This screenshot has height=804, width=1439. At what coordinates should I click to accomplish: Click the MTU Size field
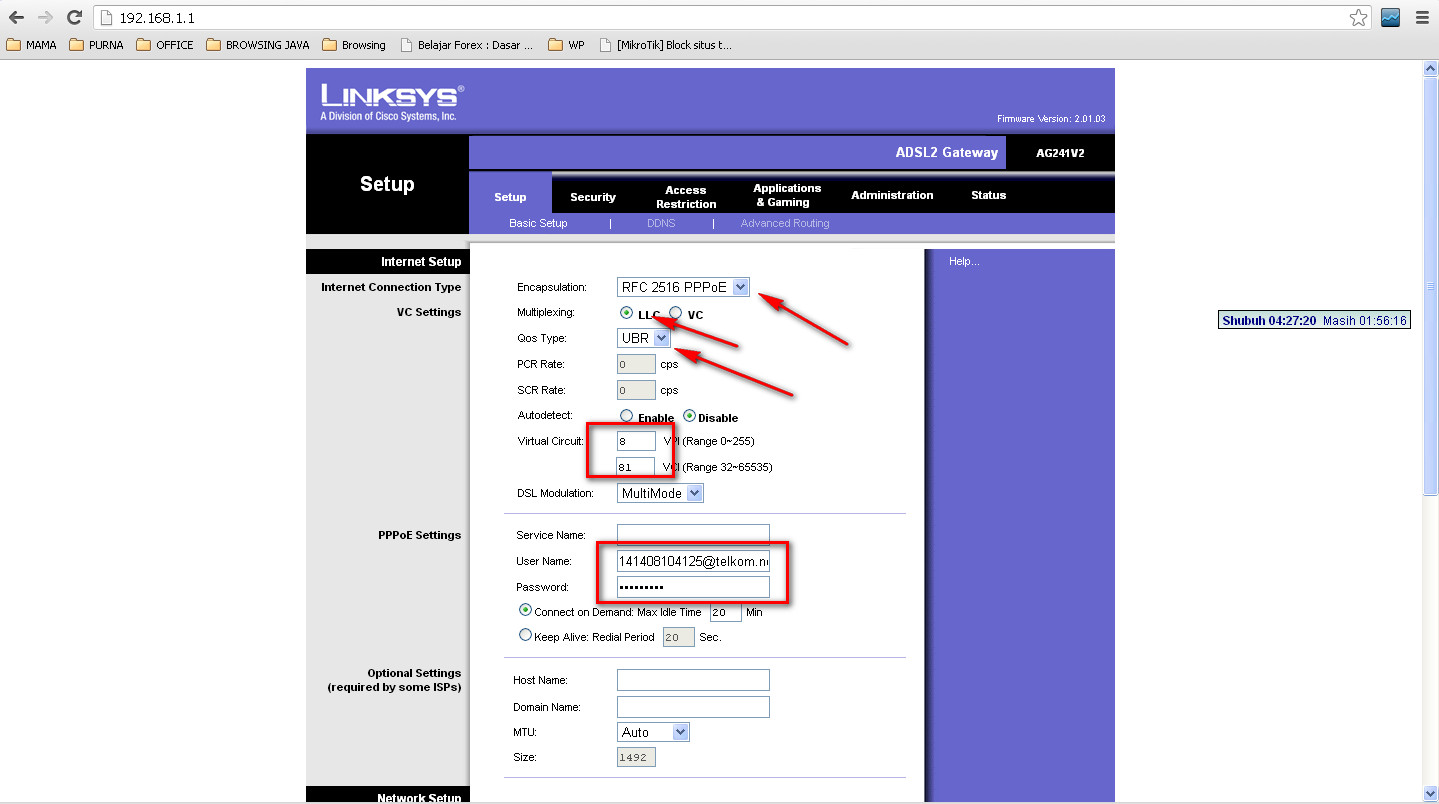636,757
